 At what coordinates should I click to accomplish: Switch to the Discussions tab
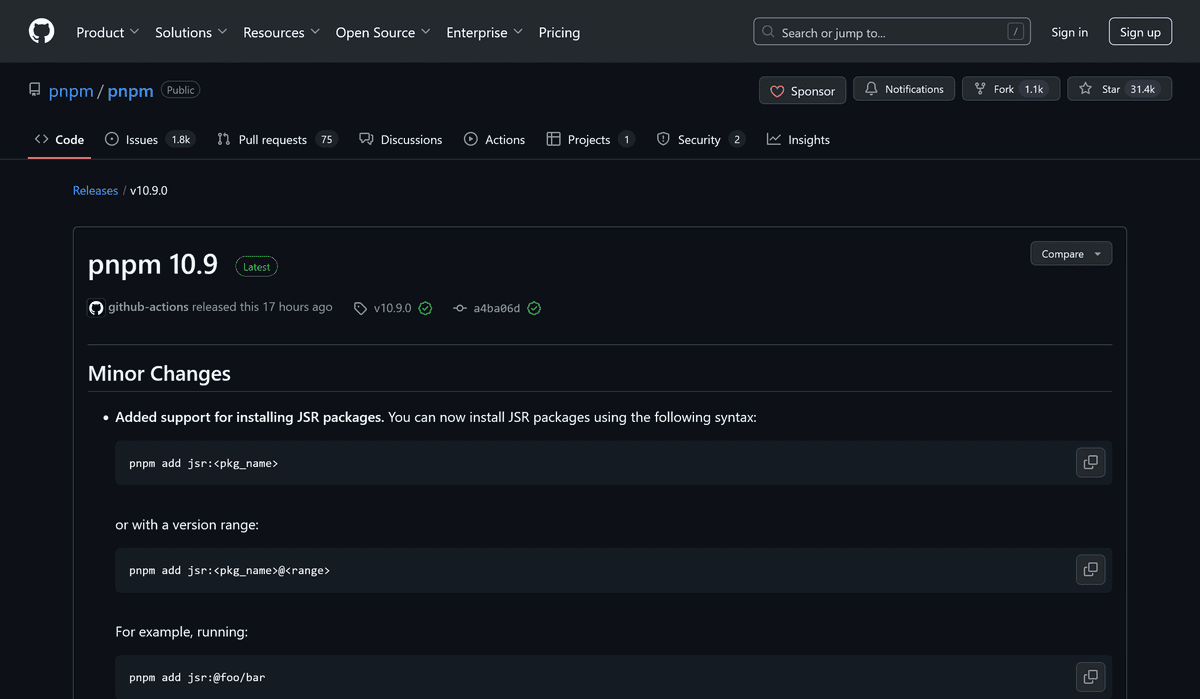pos(401,140)
